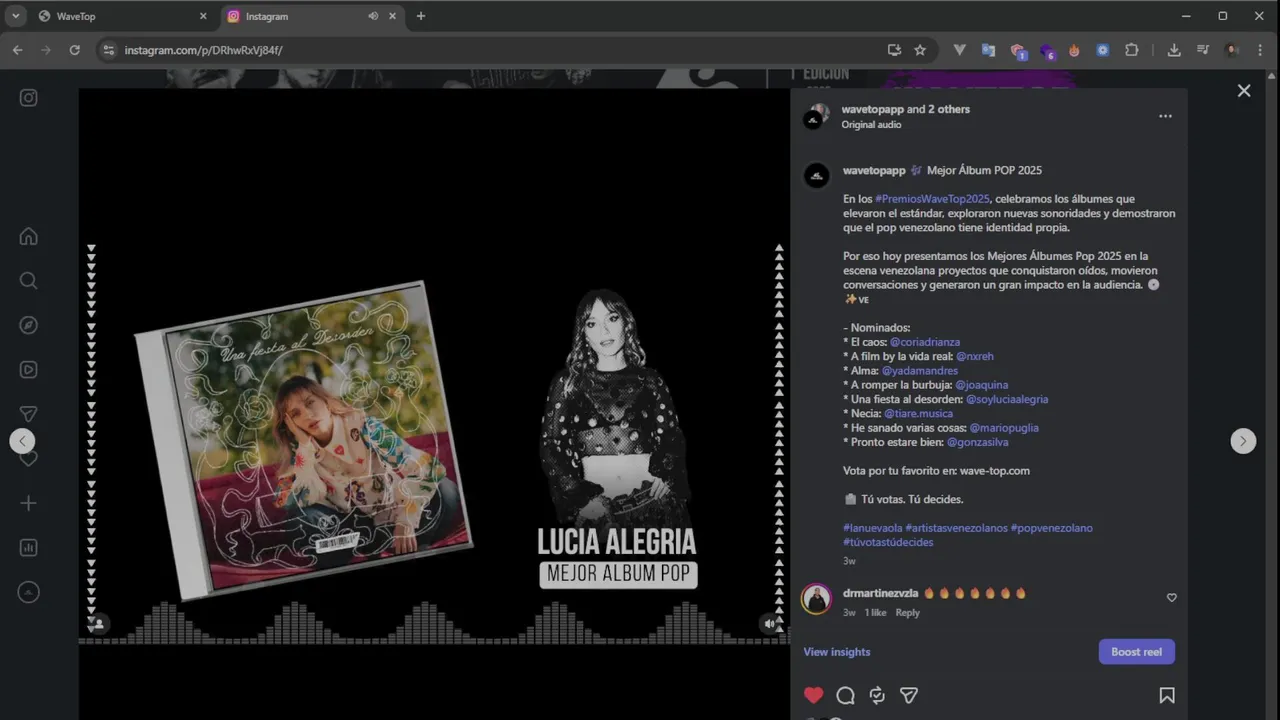This screenshot has height=720, width=1280.
Task: Open drmartinezvzla's profile picture
Action: tap(817, 599)
